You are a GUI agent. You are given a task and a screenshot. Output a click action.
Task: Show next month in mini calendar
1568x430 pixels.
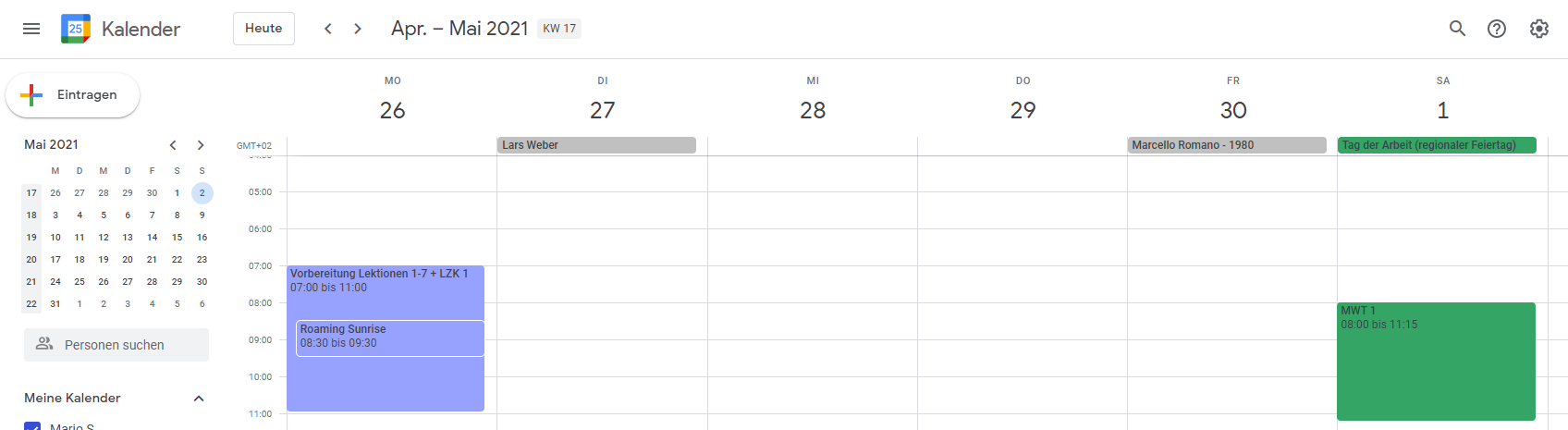pyautogui.click(x=201, y=145)
